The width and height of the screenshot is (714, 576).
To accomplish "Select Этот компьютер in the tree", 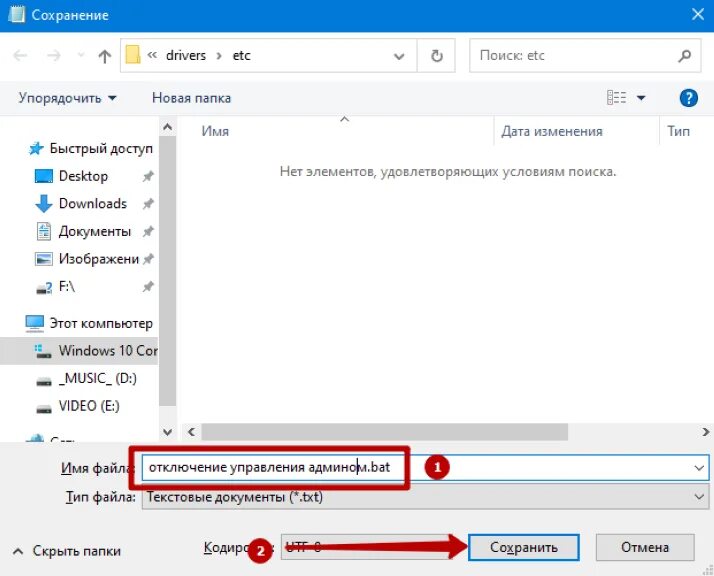I will point(90,323).
